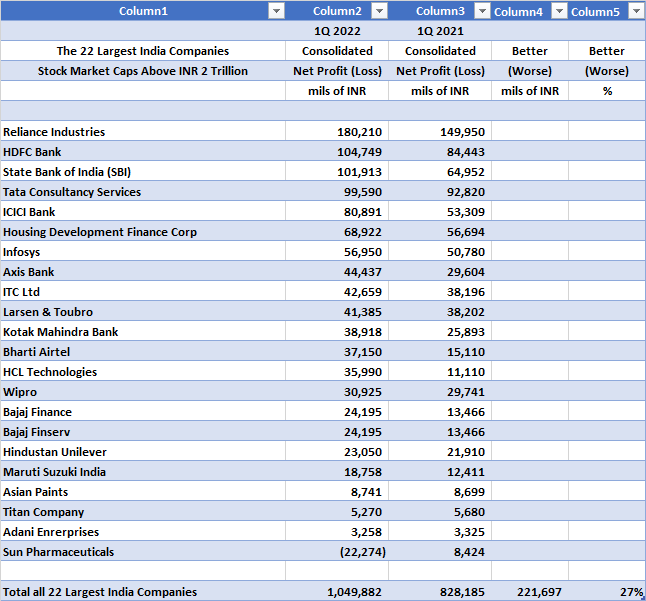646x601 pixels.
Task: Select the Hindustan Unilever cell
Action: [143, 451]
